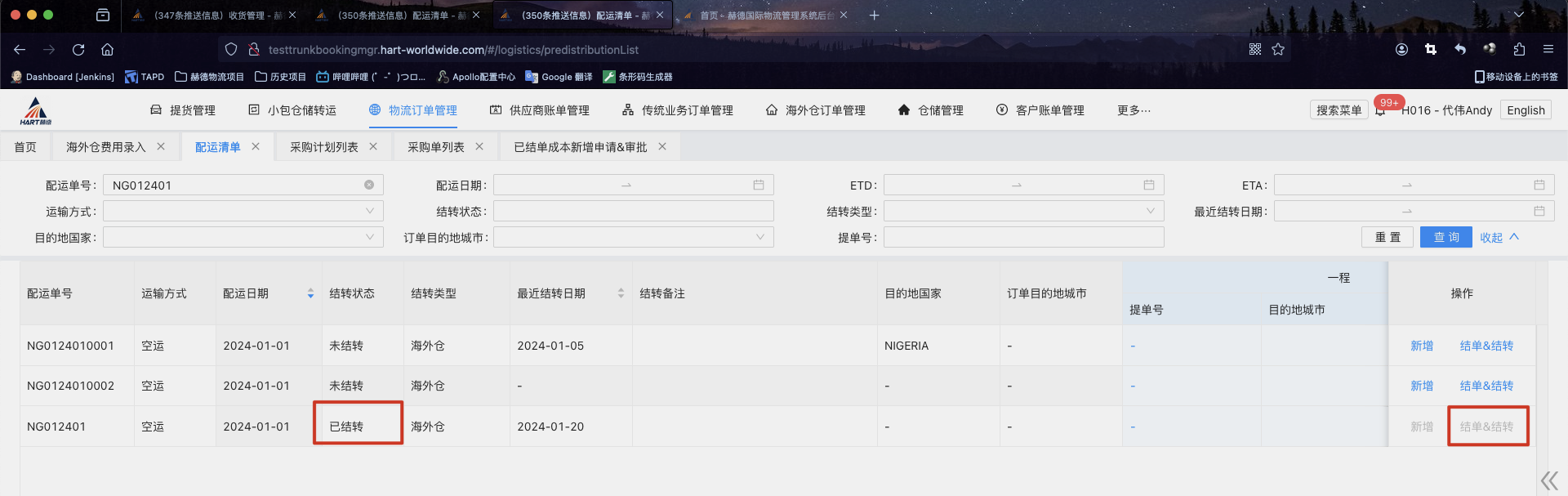Click the notification bell with 99+ badge
Viewport: 1568px width, 496px height.
(1381, 110)
